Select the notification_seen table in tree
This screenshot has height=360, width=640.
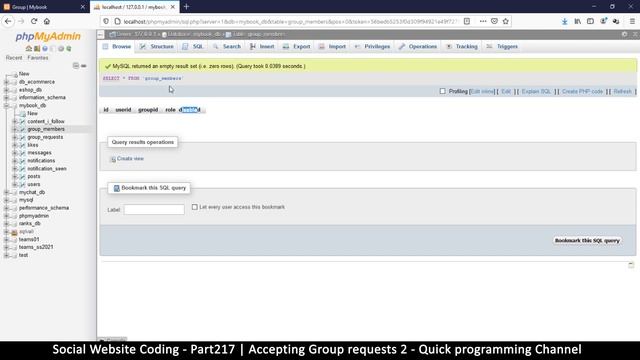pyautogui.click(x=47, y=169)
